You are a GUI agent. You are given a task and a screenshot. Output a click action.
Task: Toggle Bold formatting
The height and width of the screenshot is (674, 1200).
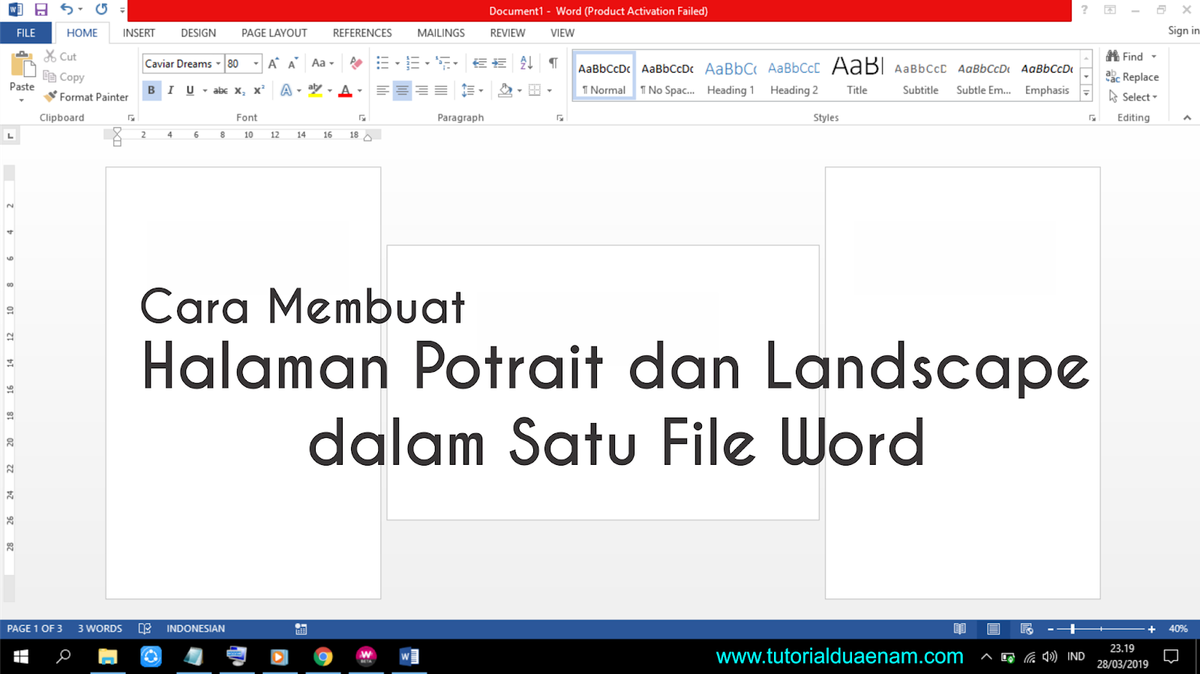coord(151,90)
